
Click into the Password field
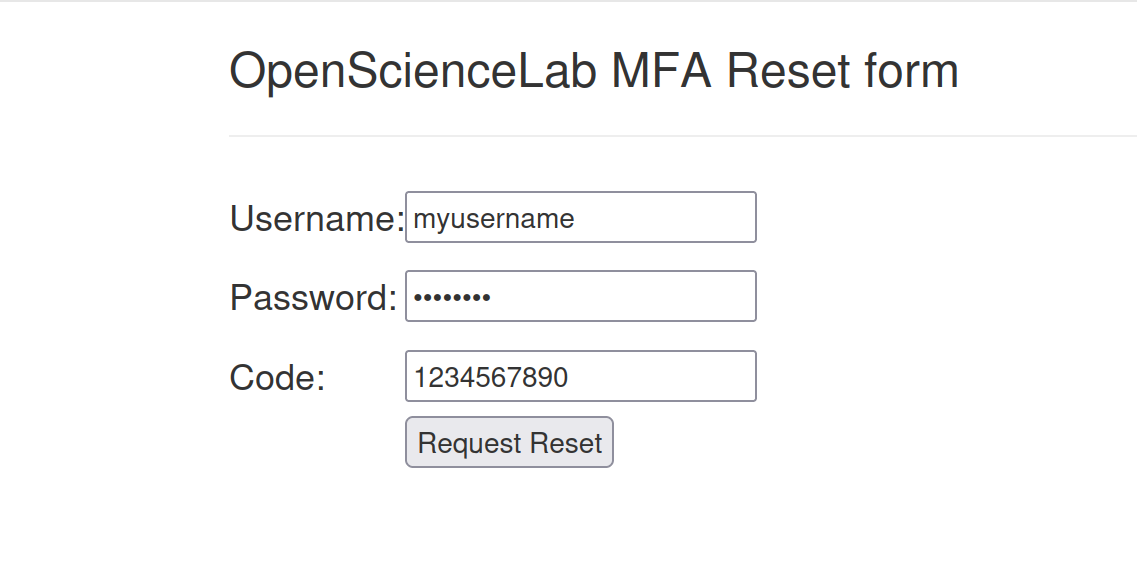(x=580, y=296)
